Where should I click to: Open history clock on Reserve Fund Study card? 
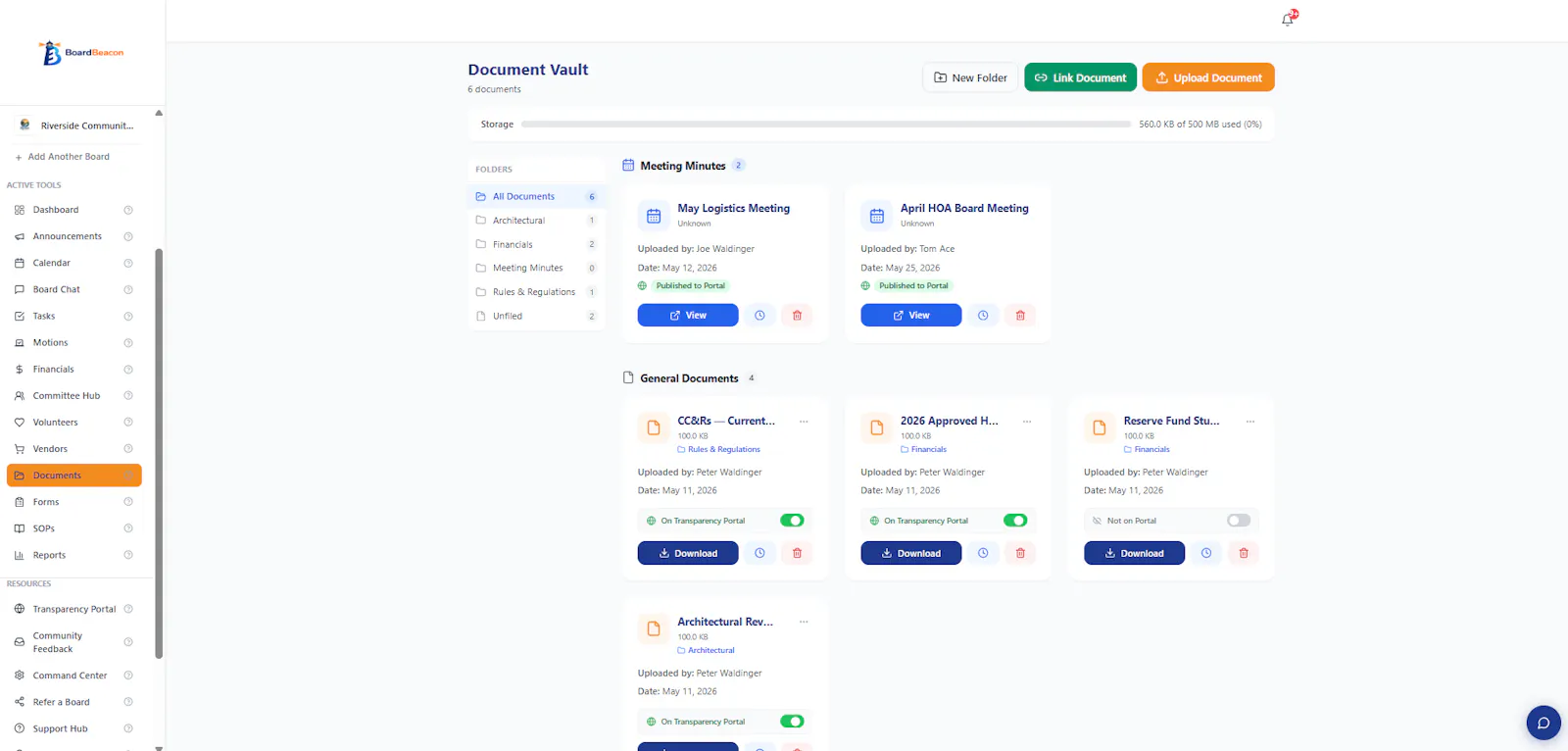[1206, 553]
